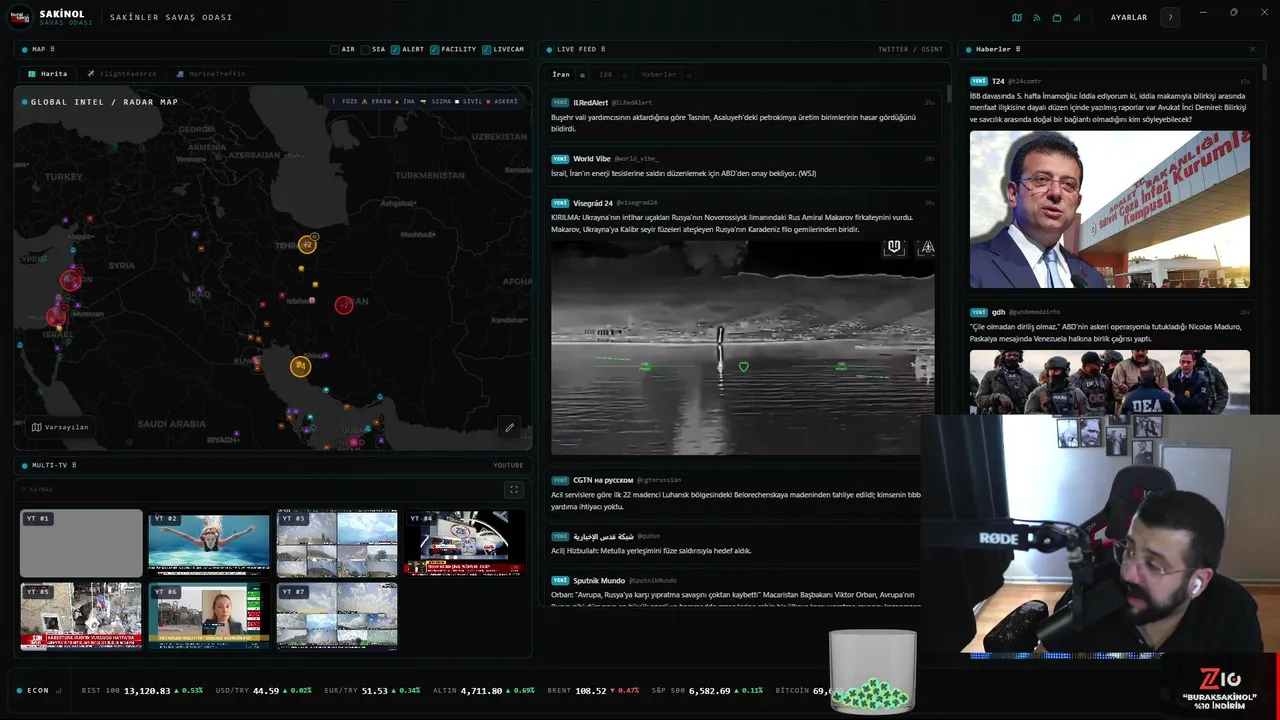This screenshot has height=720, width=1280.
Task: Open the Varsayılan map style selector
Action: 60,427
